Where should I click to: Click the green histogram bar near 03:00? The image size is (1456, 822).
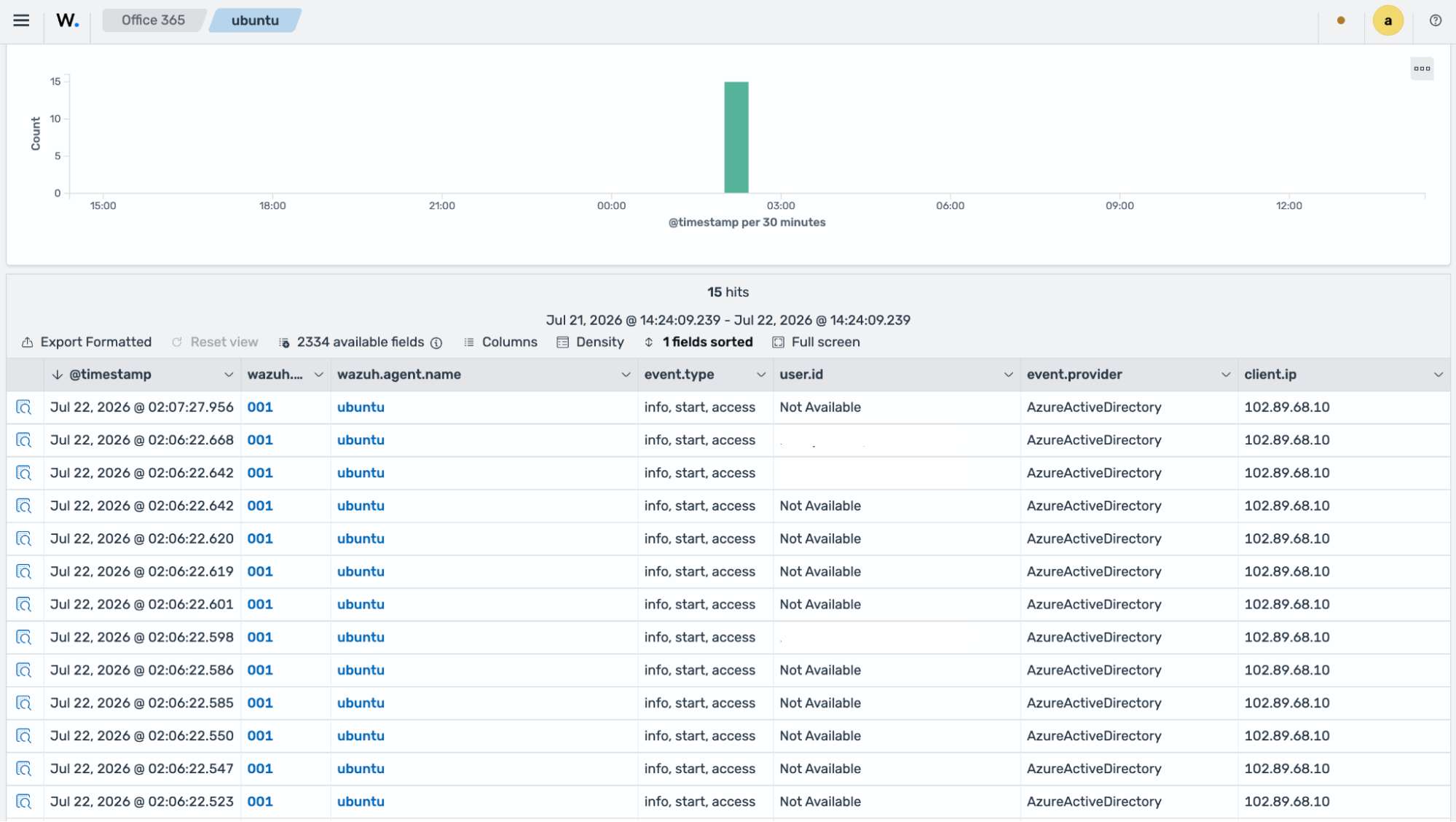coord(736,137)
